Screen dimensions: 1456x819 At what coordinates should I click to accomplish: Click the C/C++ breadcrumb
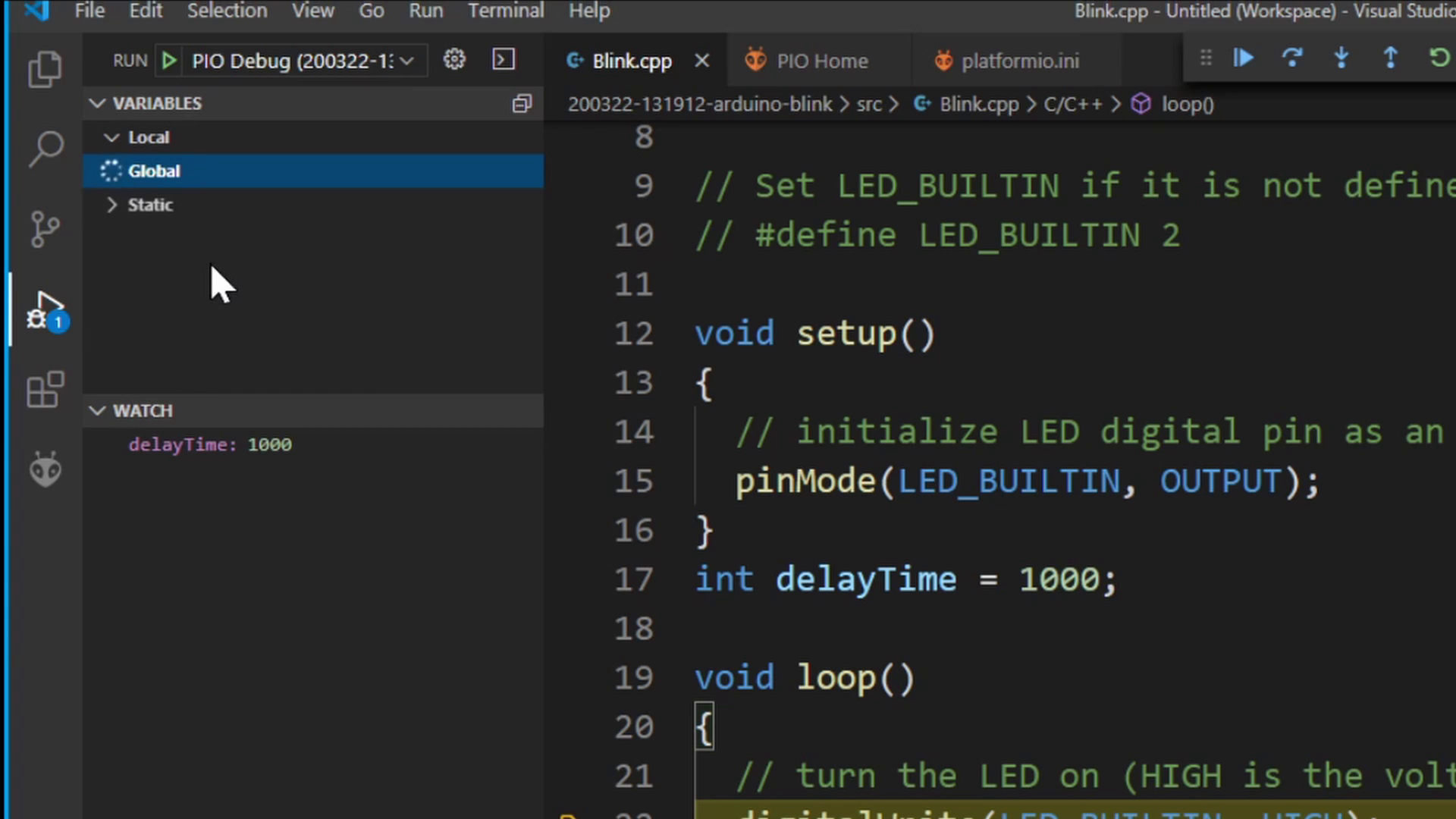click(1072, 104)
